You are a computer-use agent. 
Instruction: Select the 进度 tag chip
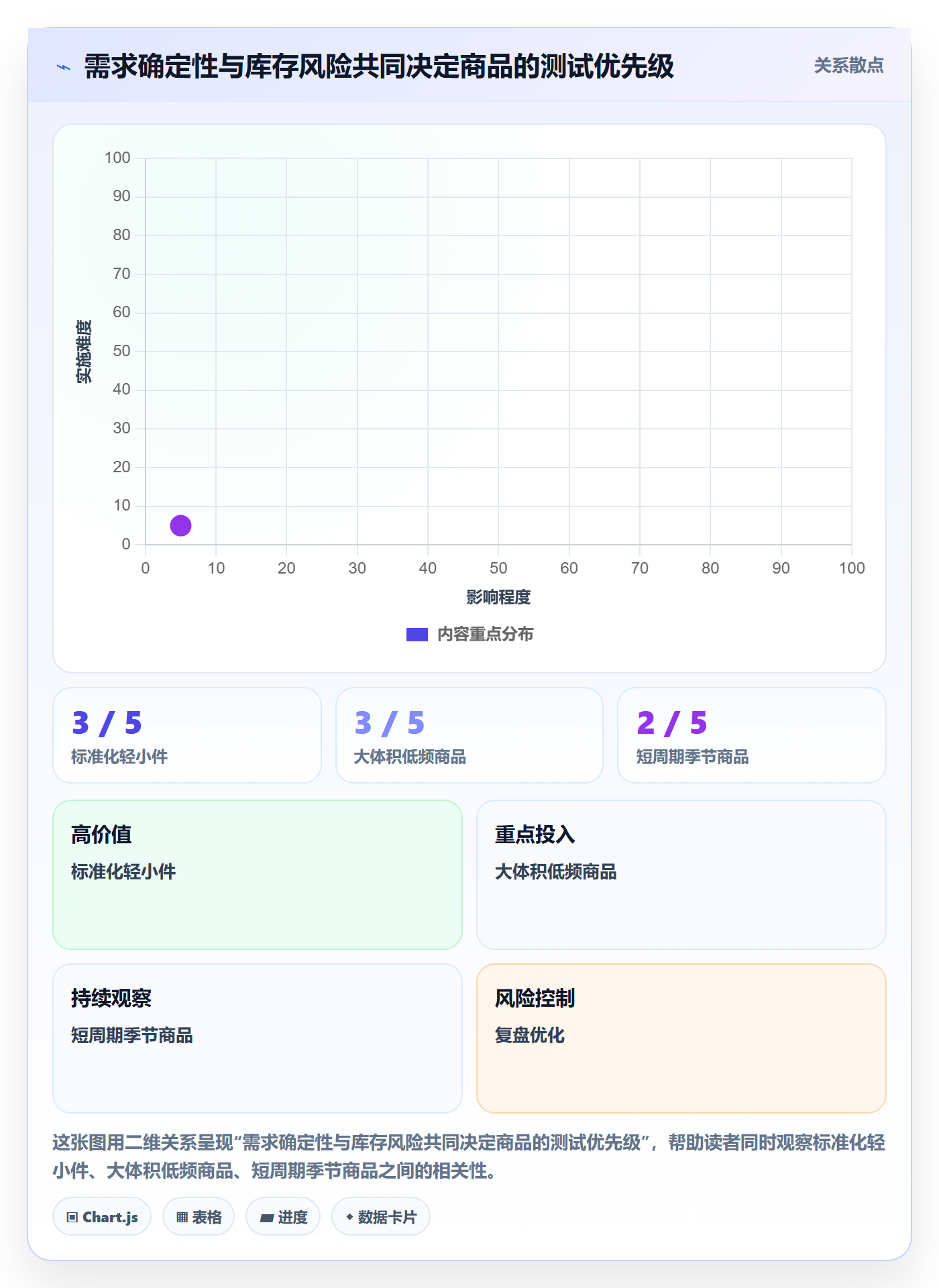pyautogui.click(x=283, y=1217)
